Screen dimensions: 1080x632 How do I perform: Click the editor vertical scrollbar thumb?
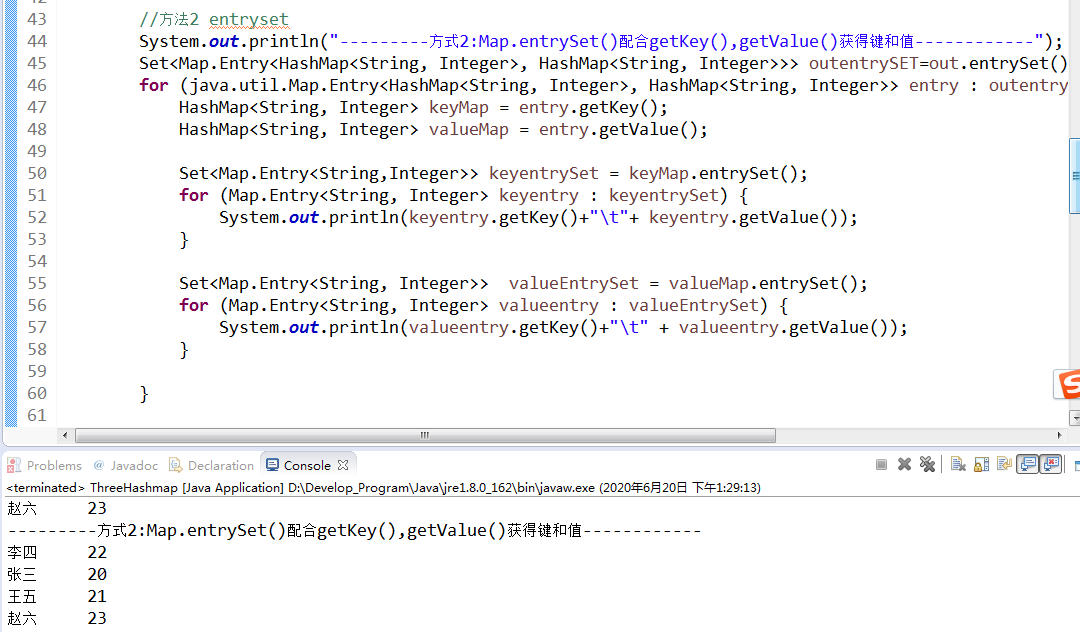tap(1074, 176)
